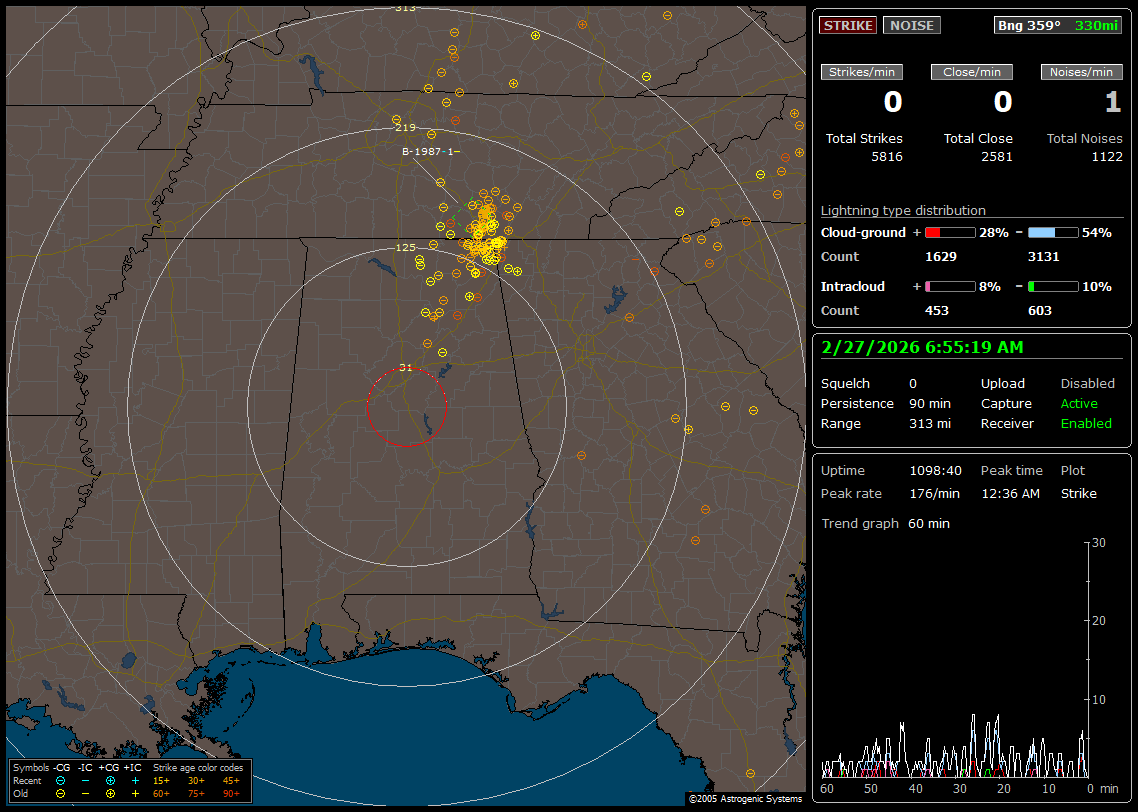Select the B-1987-1 storm label on map
This screenshot has width=1138, height=812.
430,152
